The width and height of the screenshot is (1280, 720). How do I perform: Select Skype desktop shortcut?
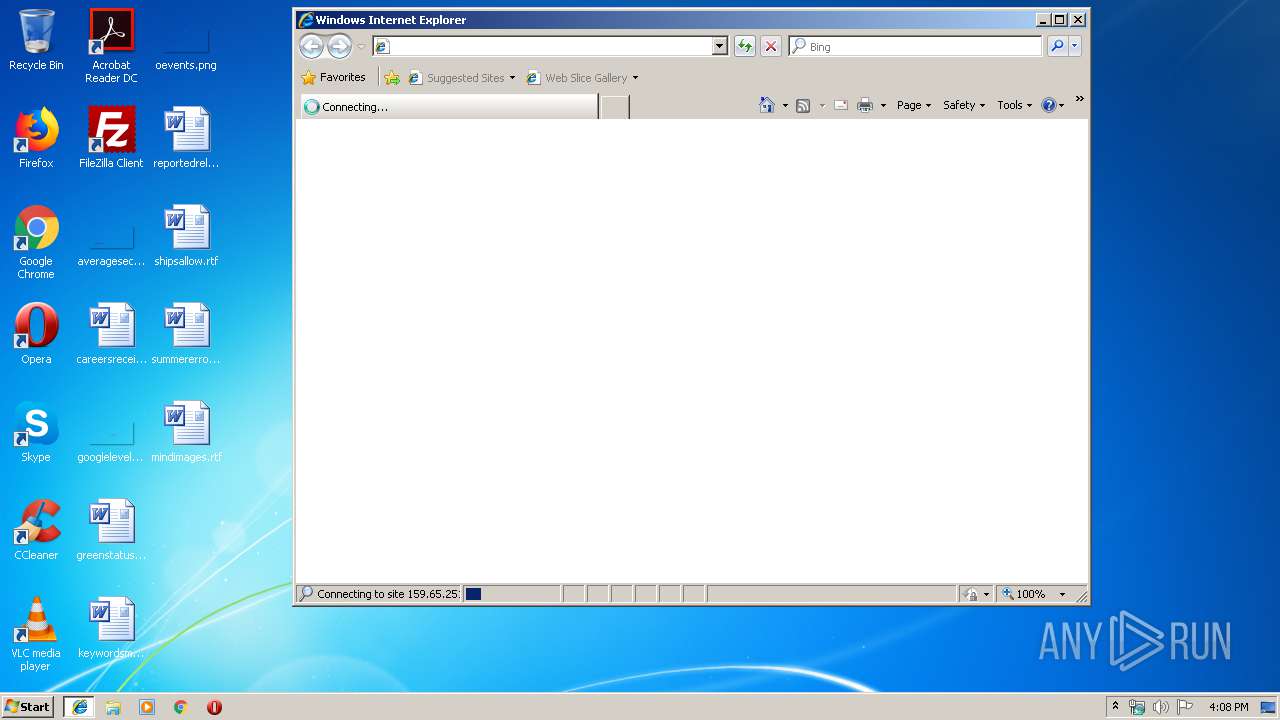tap(36, 432)
